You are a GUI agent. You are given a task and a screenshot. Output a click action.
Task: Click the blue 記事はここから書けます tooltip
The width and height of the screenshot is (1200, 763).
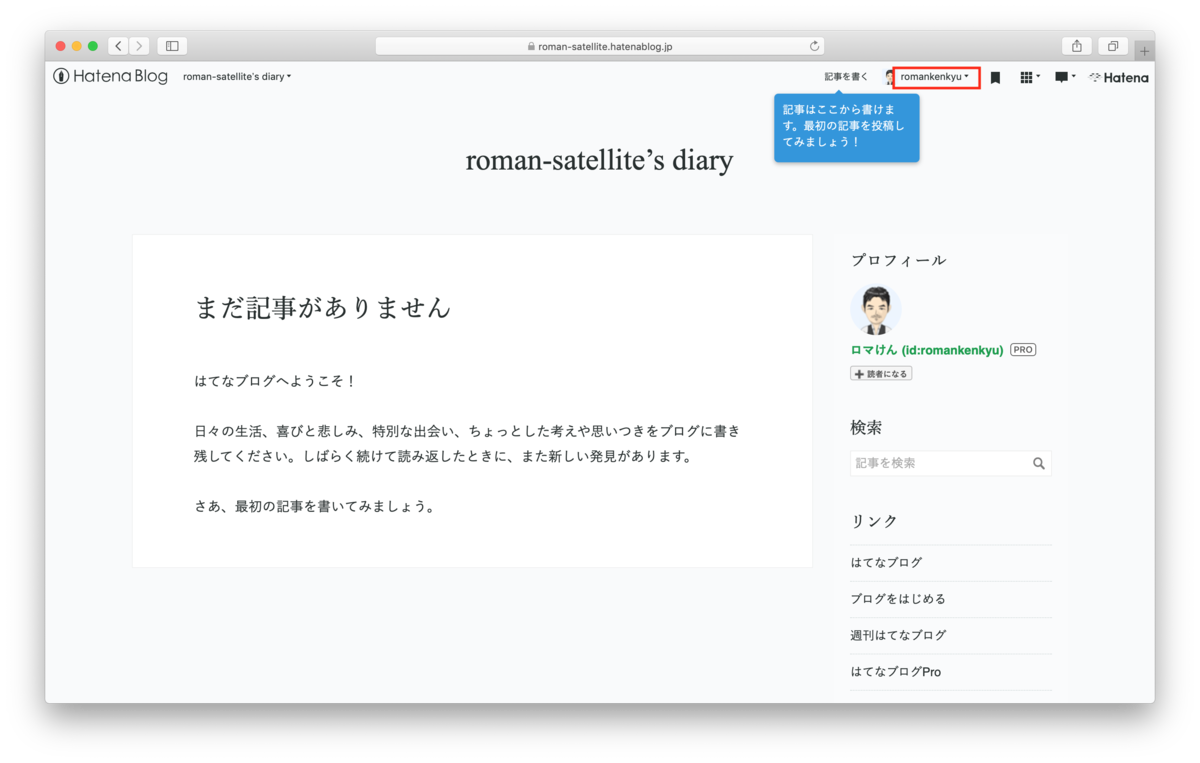coord(846,126)
